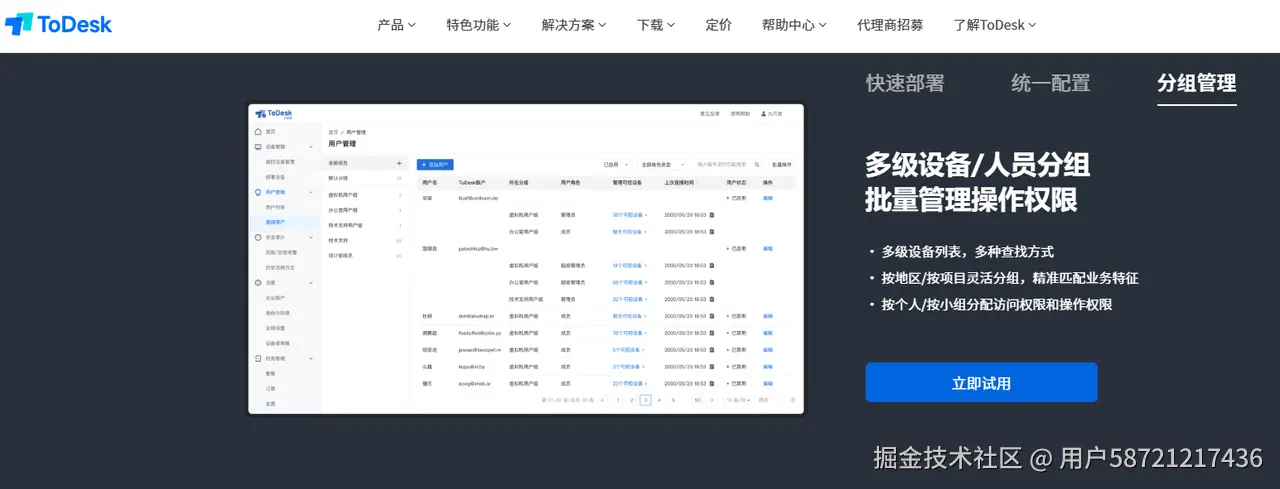
Task: Open the 特色功能 dropdown menu
Action: [479, 25]
